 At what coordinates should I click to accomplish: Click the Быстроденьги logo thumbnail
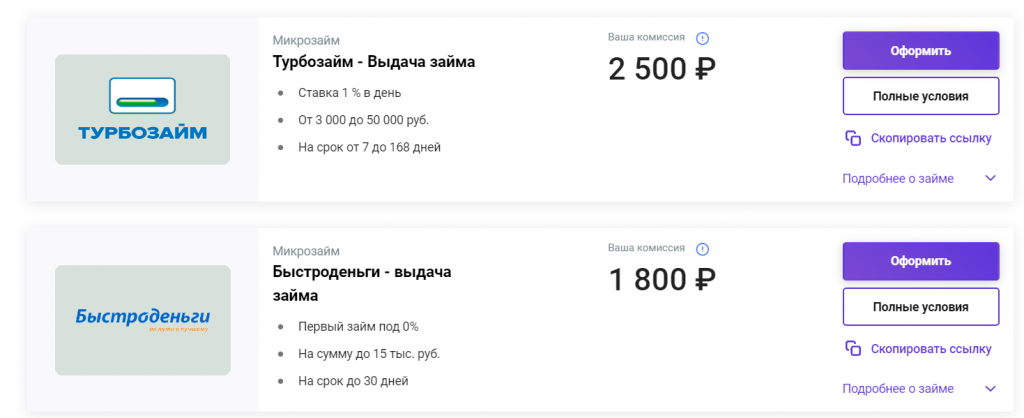[x=142, y=320]
